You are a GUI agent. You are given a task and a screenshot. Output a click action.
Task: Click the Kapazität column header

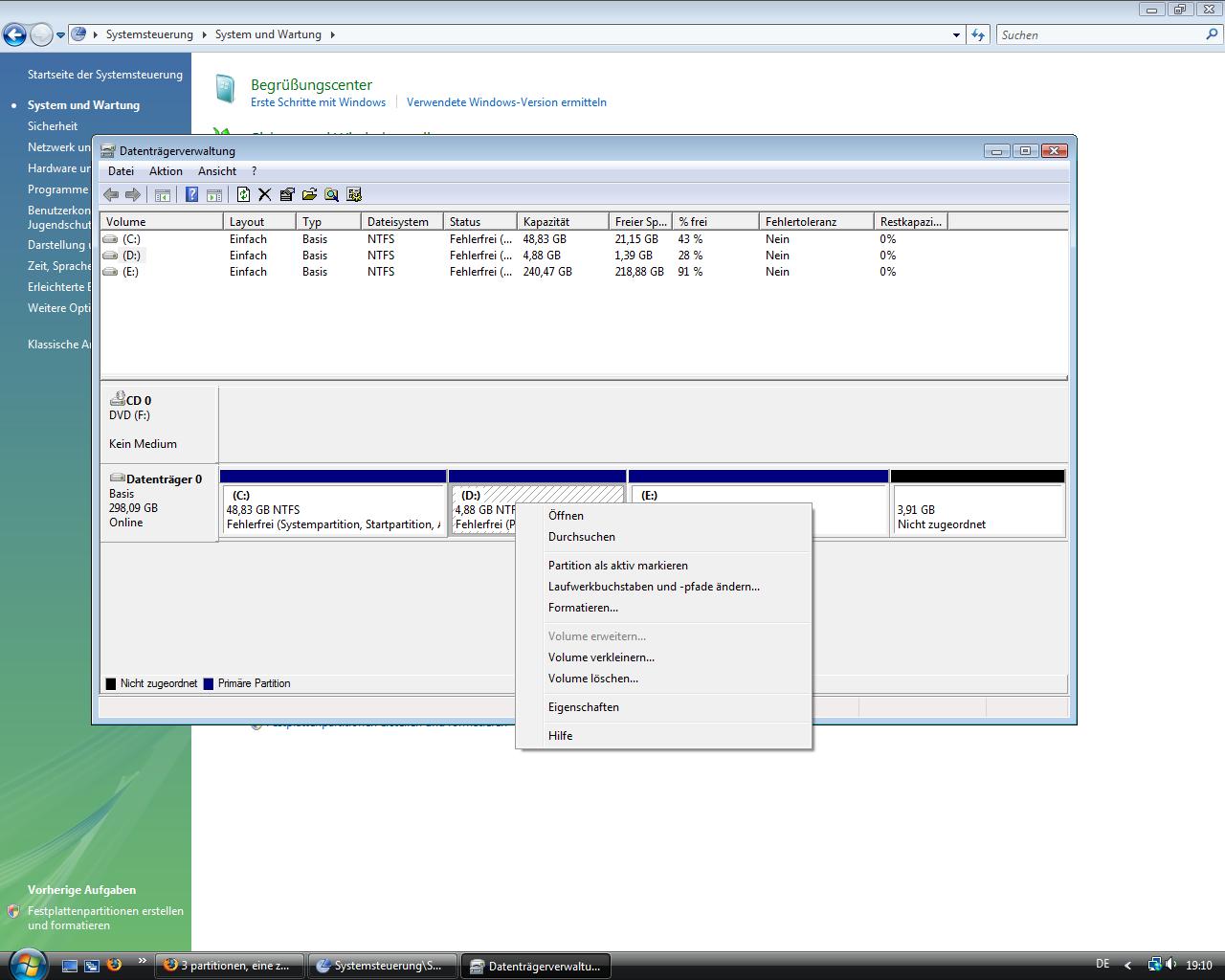[x=563, y=221]
